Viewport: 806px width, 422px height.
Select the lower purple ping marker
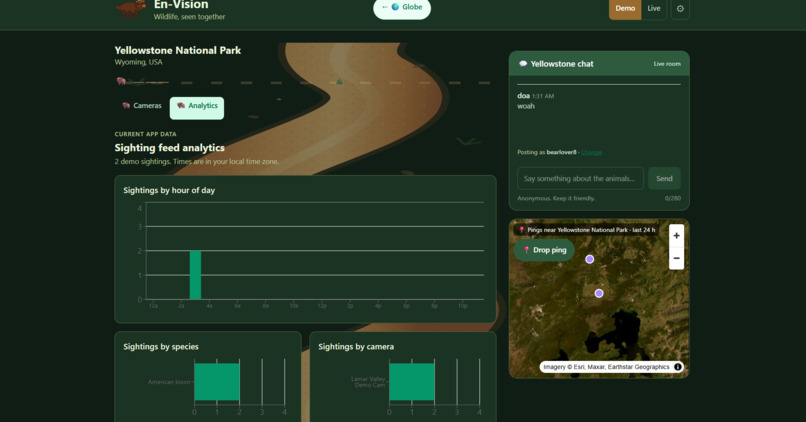click(599, 293)
